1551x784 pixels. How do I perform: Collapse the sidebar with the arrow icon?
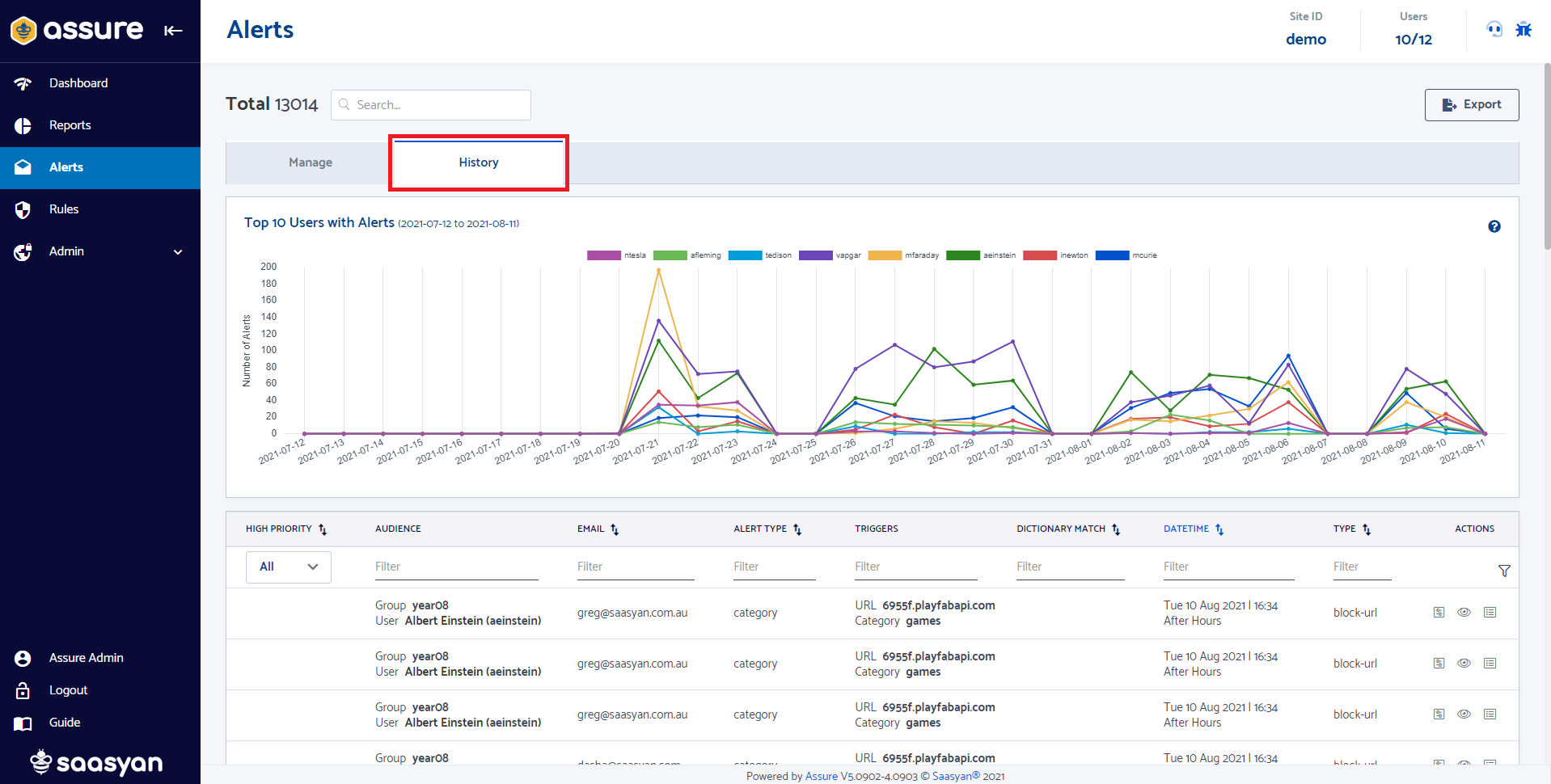(x=173, y=31)
